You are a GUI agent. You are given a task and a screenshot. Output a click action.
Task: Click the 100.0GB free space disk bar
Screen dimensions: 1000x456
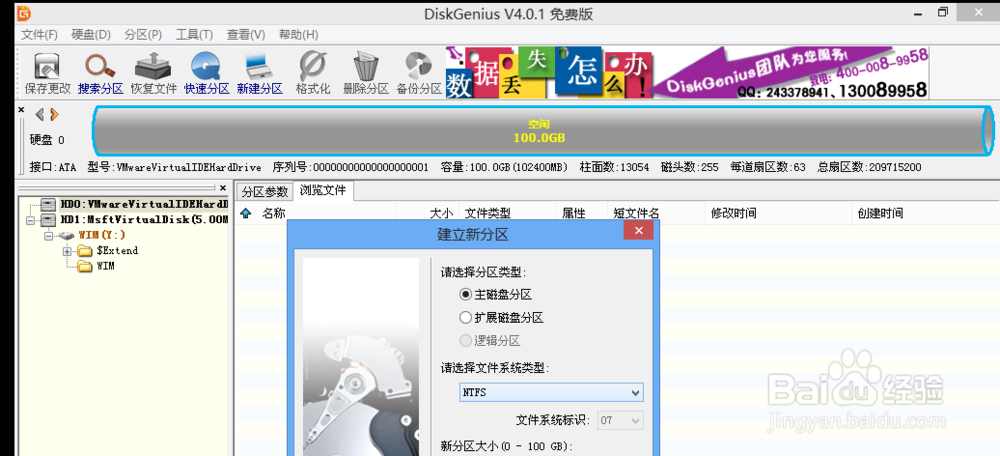tap(542, 131)
